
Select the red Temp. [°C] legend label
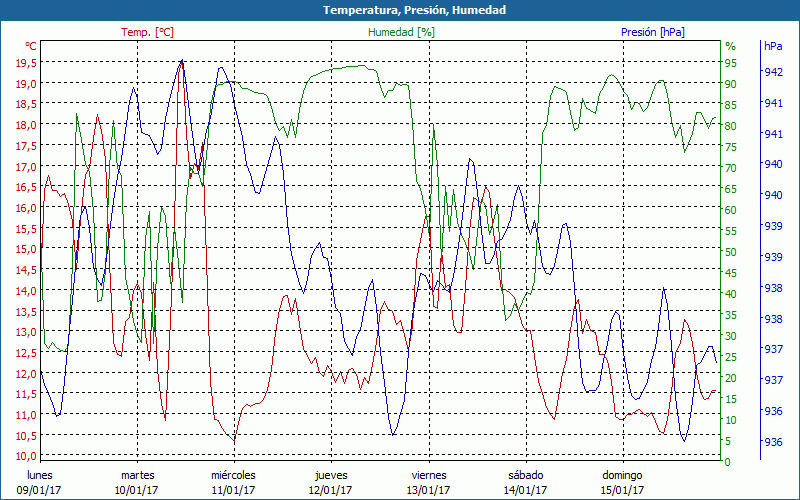coord(147,32)
